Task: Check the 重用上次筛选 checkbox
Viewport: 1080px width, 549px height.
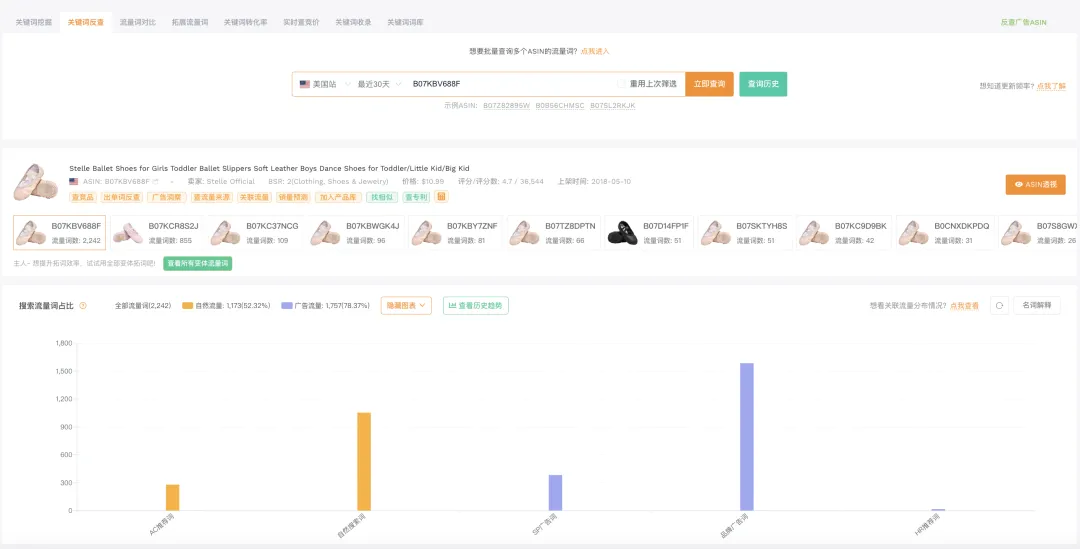Action: tap(621, 84)
